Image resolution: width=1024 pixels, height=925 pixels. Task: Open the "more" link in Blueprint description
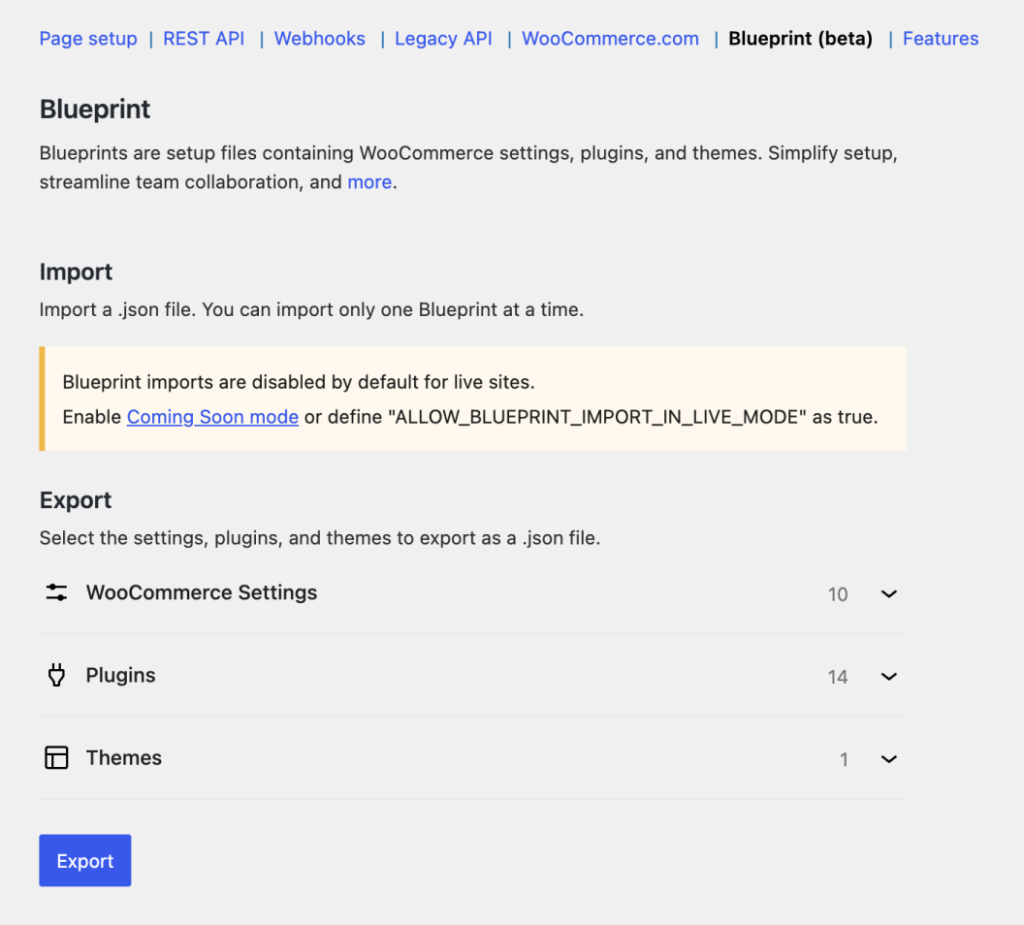[x=369, y=183]
